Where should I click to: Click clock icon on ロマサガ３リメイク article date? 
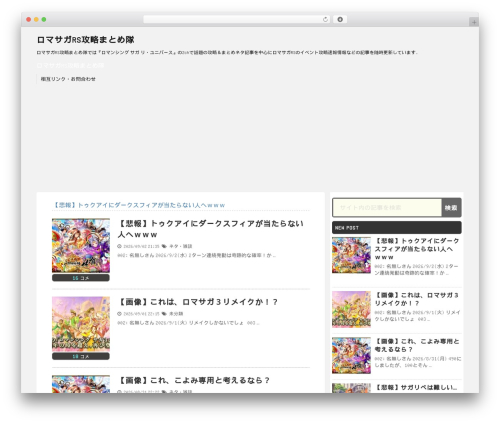pos(119,314)
